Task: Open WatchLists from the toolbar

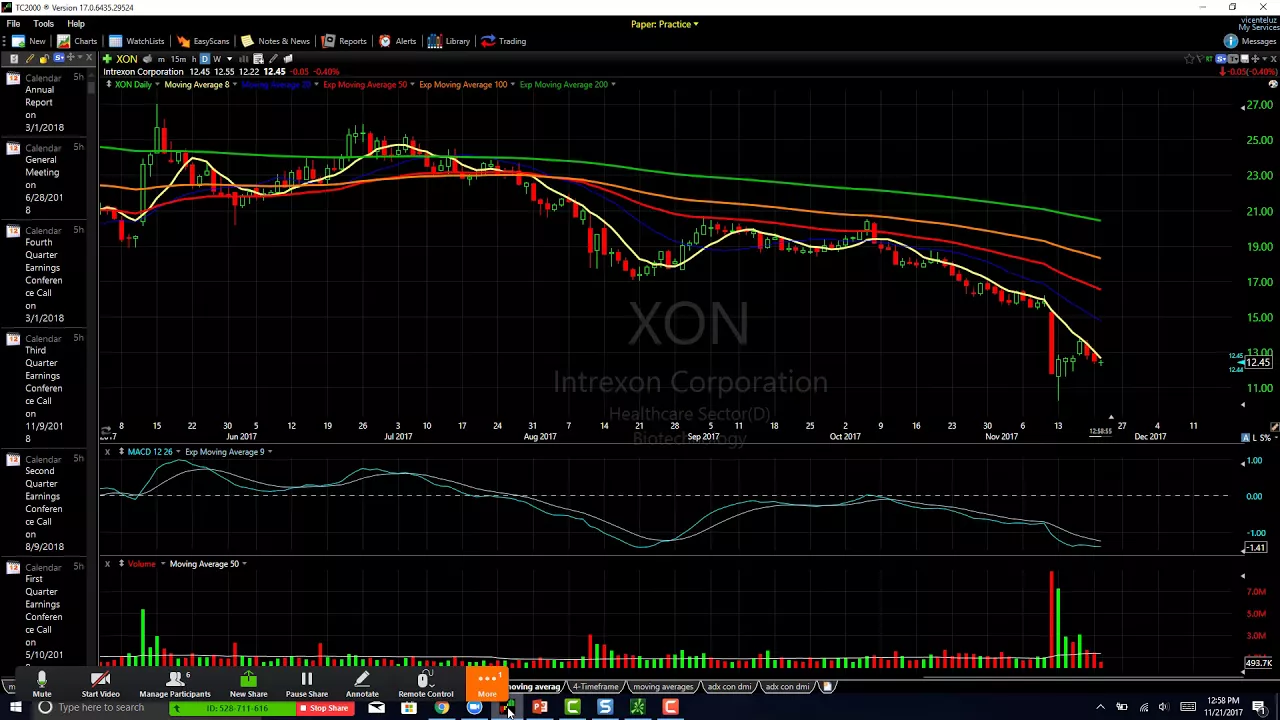Action: point(137,41)
